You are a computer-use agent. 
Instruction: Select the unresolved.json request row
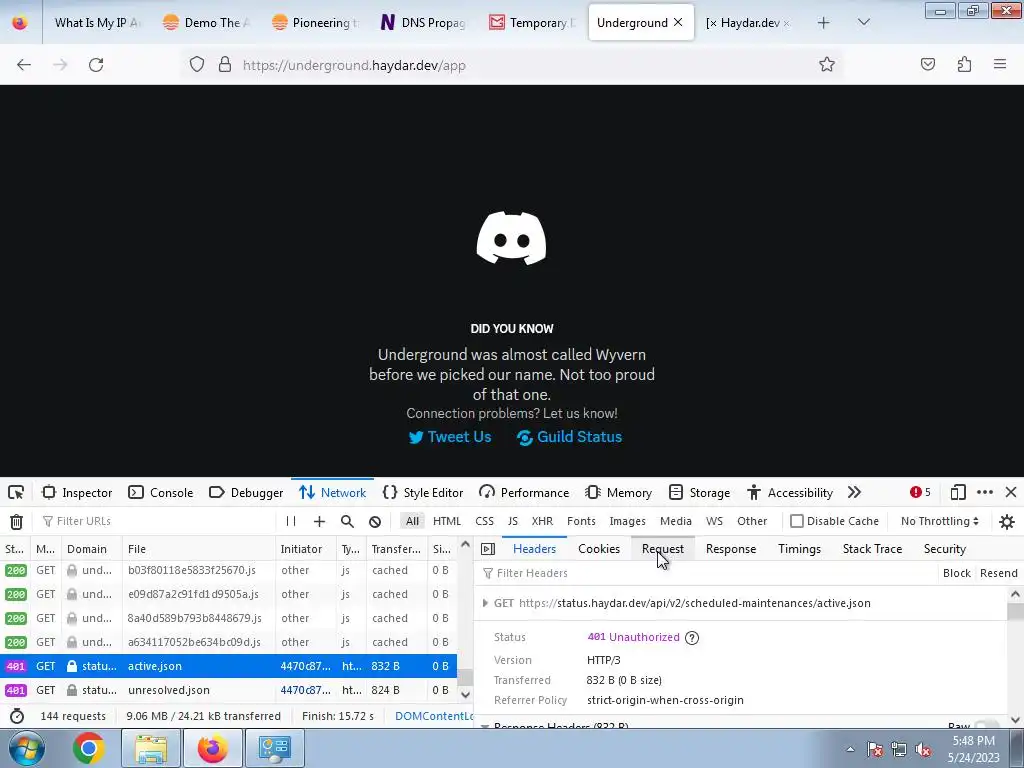pyautogui.click(x=228, y=690)
